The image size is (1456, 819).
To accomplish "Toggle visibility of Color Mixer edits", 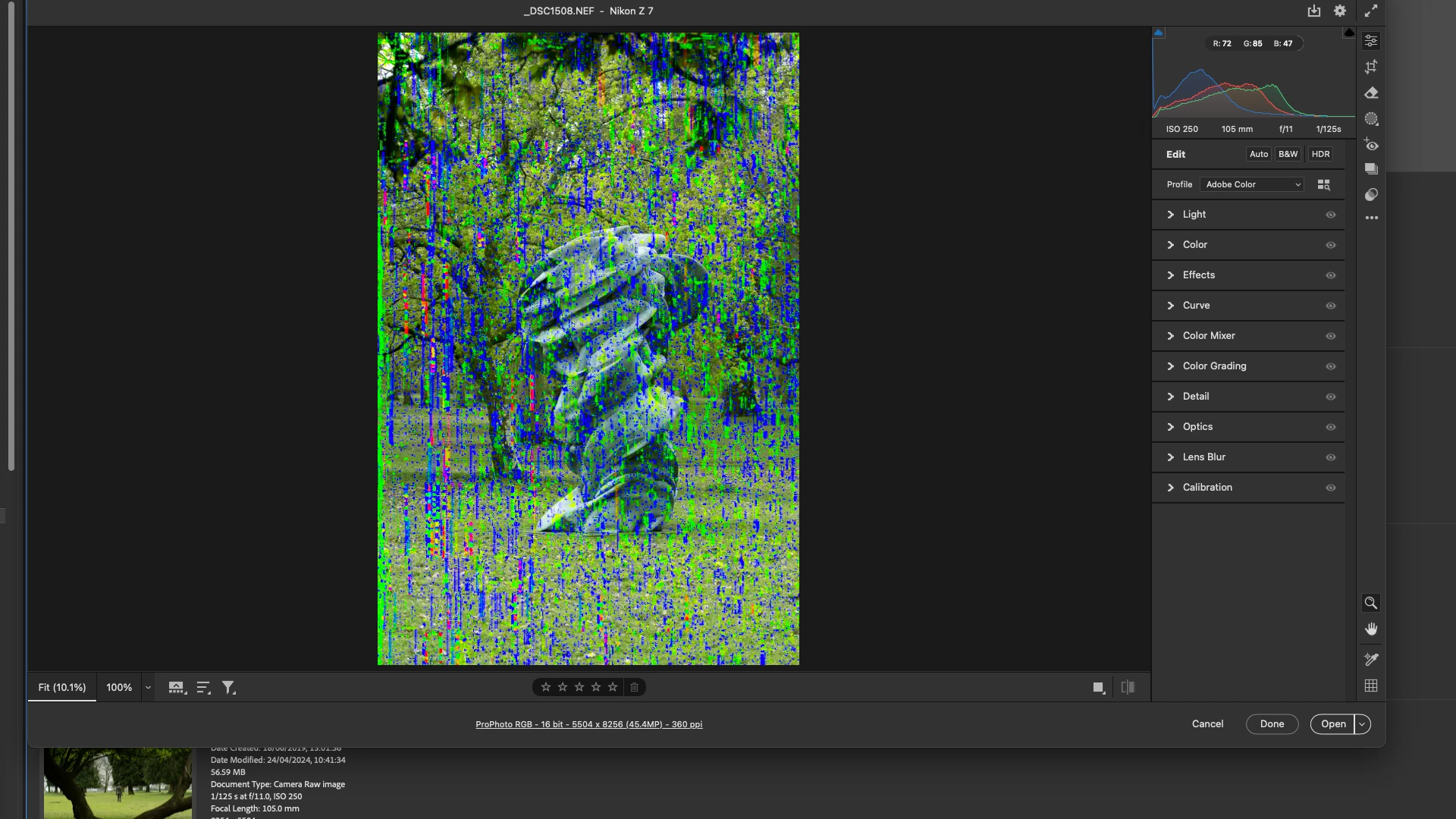I will (x=1330, y=336).
